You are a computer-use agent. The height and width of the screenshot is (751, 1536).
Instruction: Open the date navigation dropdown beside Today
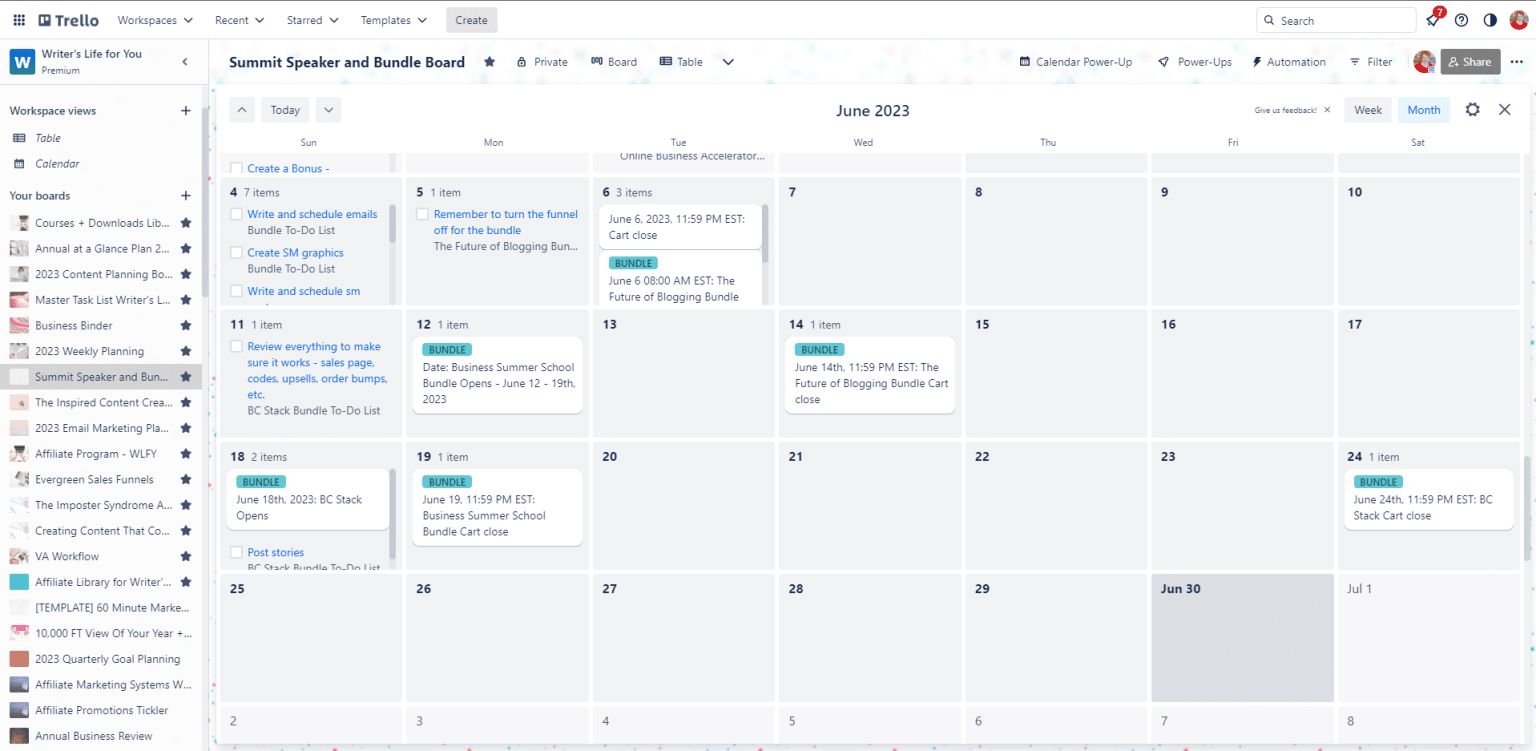pos(328,110)
